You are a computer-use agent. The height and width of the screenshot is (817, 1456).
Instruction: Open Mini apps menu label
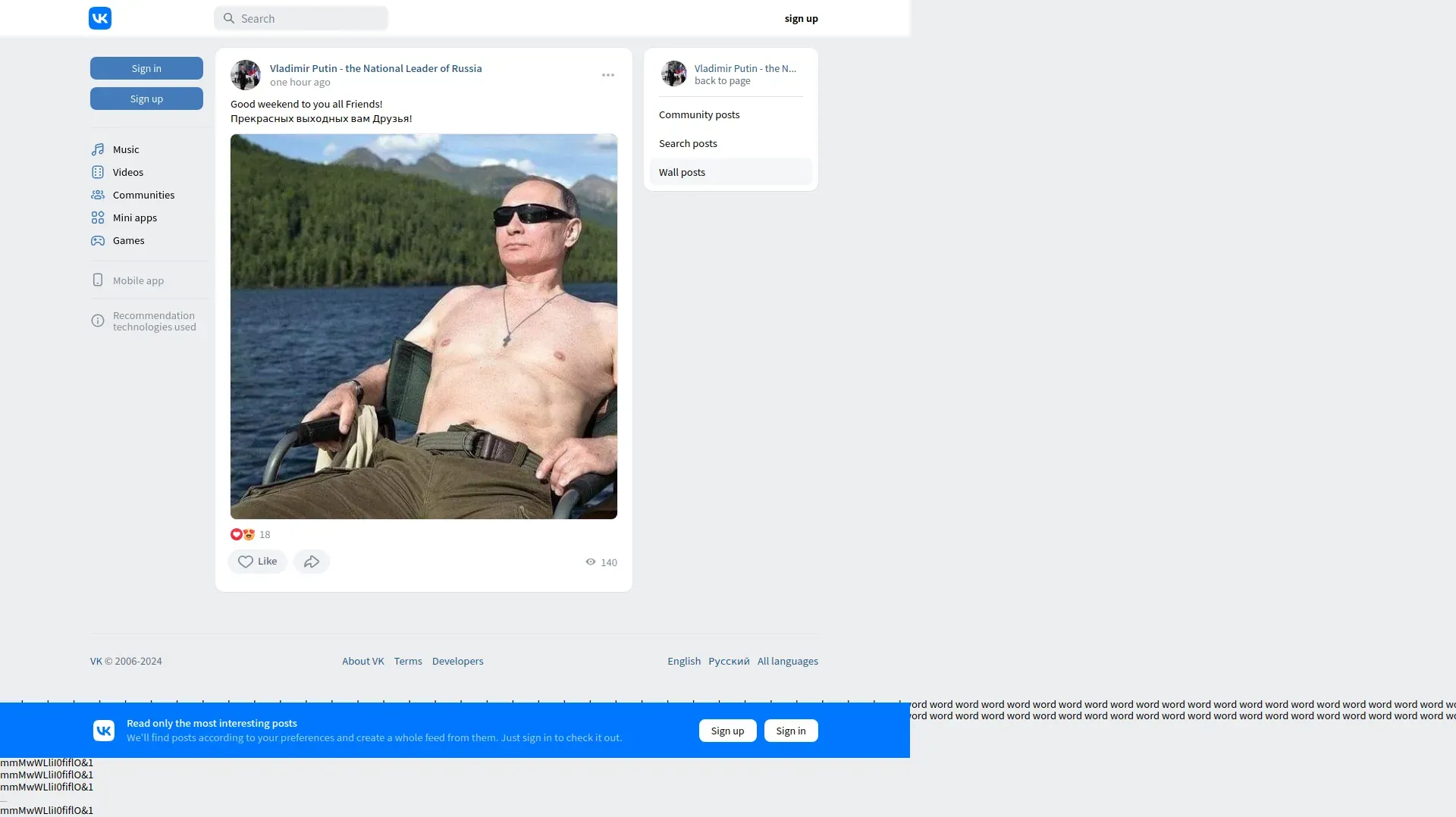pos(135,218)
